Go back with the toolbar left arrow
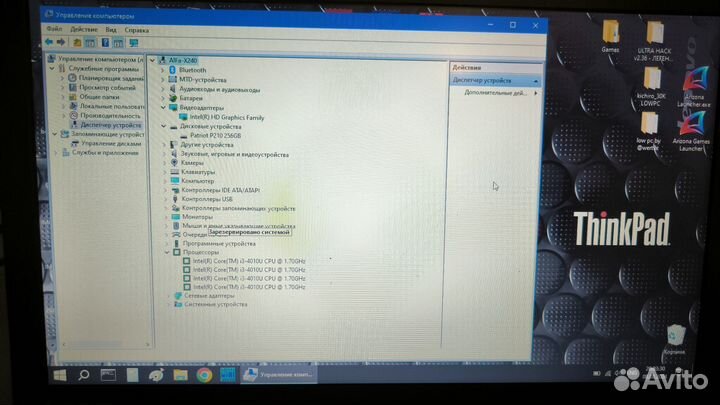The height and width of the screenshot is (405, 720). 49,42
